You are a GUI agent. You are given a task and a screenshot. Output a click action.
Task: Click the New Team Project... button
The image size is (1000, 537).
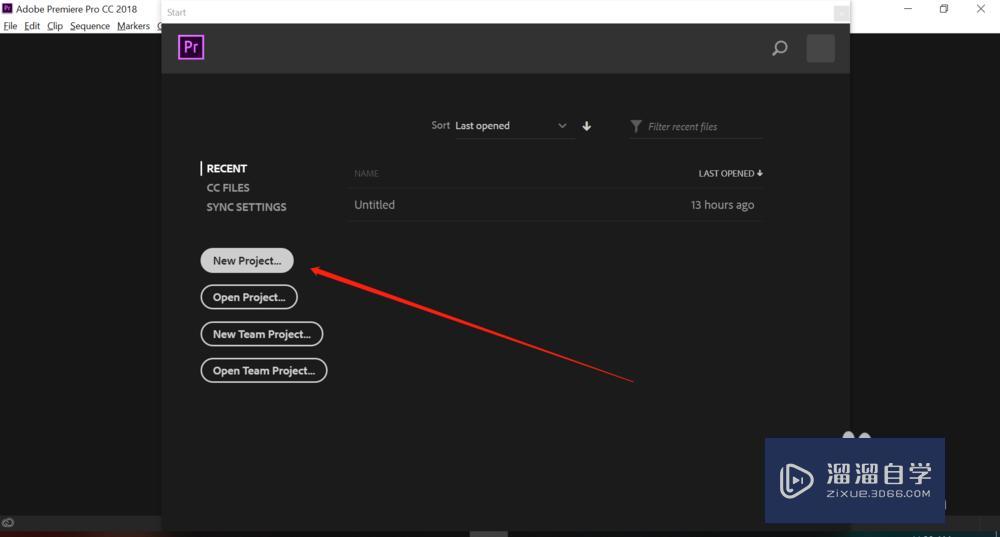click(x=261, y=334)
